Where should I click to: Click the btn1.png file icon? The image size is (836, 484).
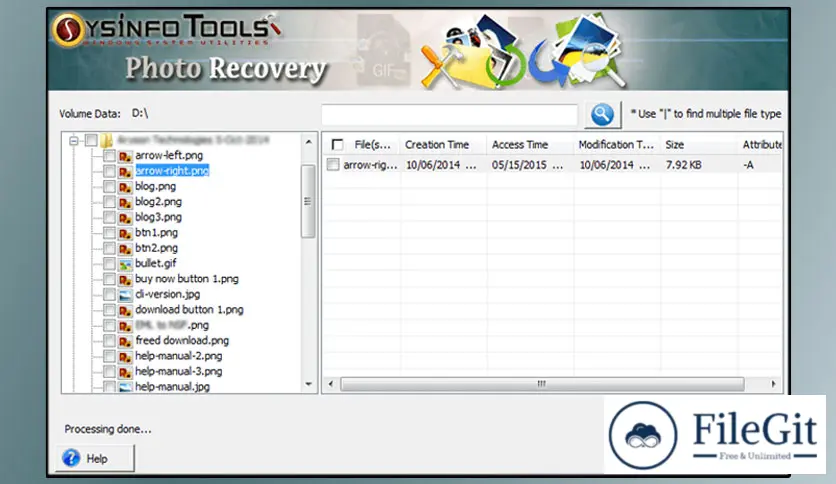(125, 233)
